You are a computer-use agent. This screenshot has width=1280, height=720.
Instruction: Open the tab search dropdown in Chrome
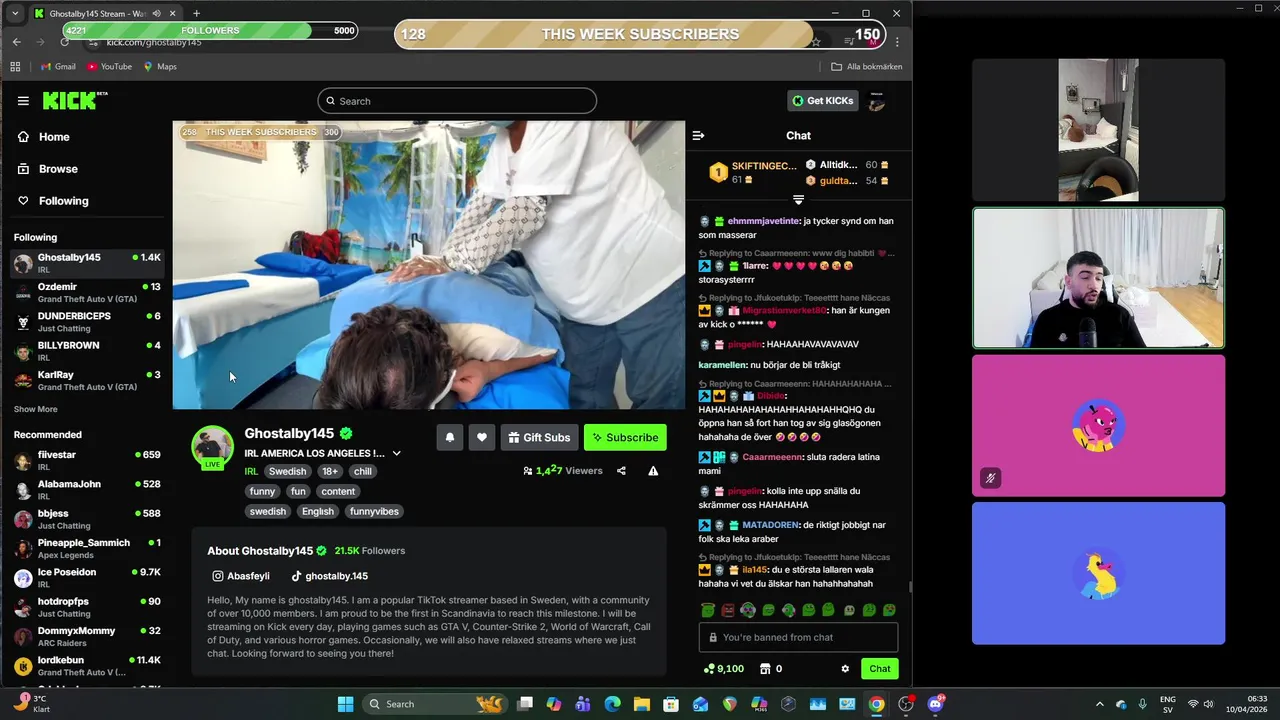[x=14, y=13]
